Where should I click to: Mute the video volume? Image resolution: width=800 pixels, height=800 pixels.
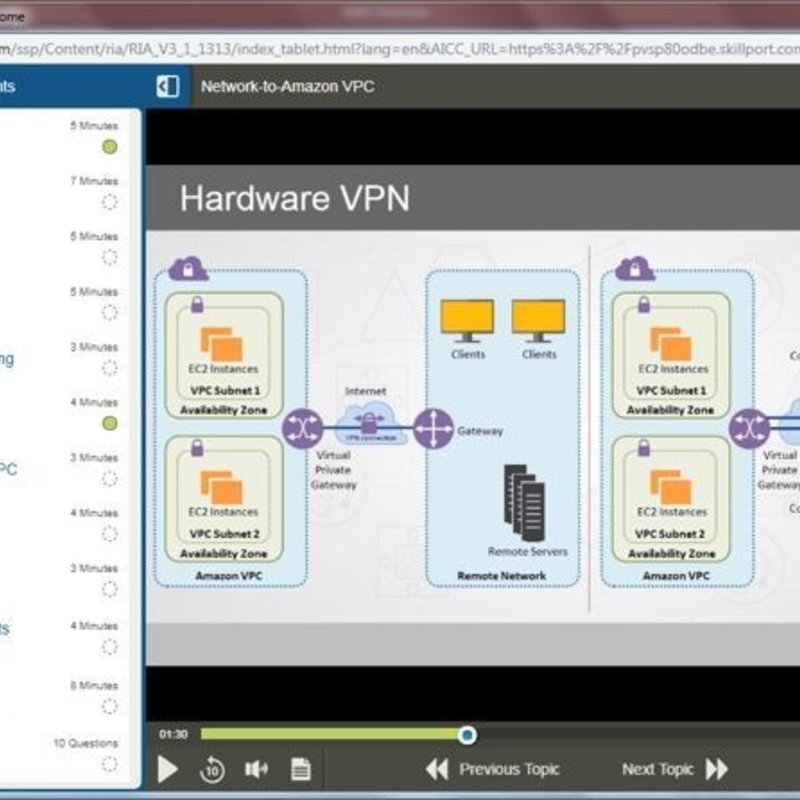[x=256, y=769]
